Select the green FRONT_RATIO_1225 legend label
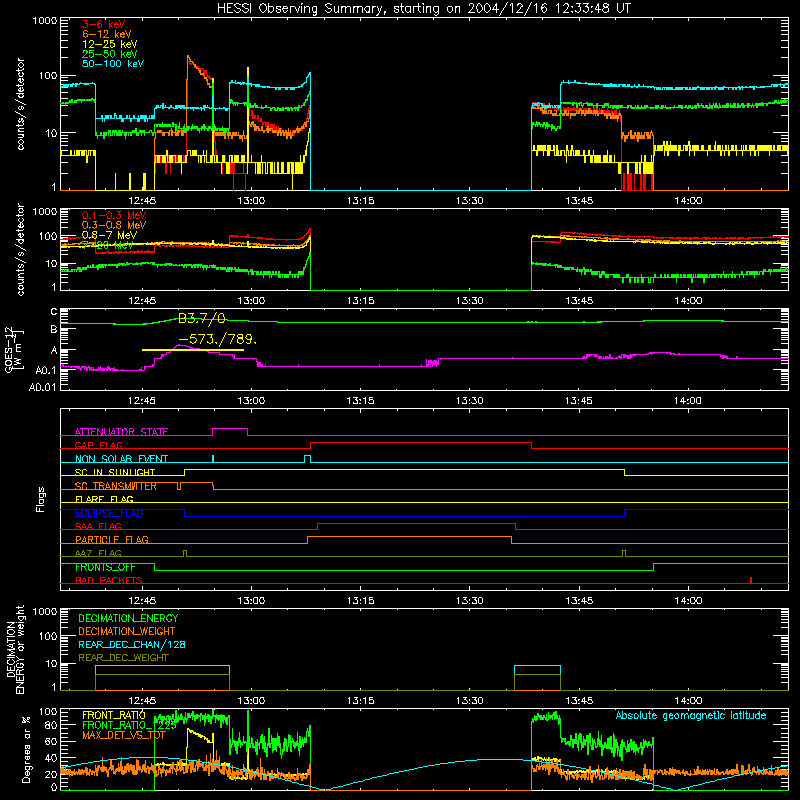The height and width of the screenshot is (800, 800). coord(129,725)
